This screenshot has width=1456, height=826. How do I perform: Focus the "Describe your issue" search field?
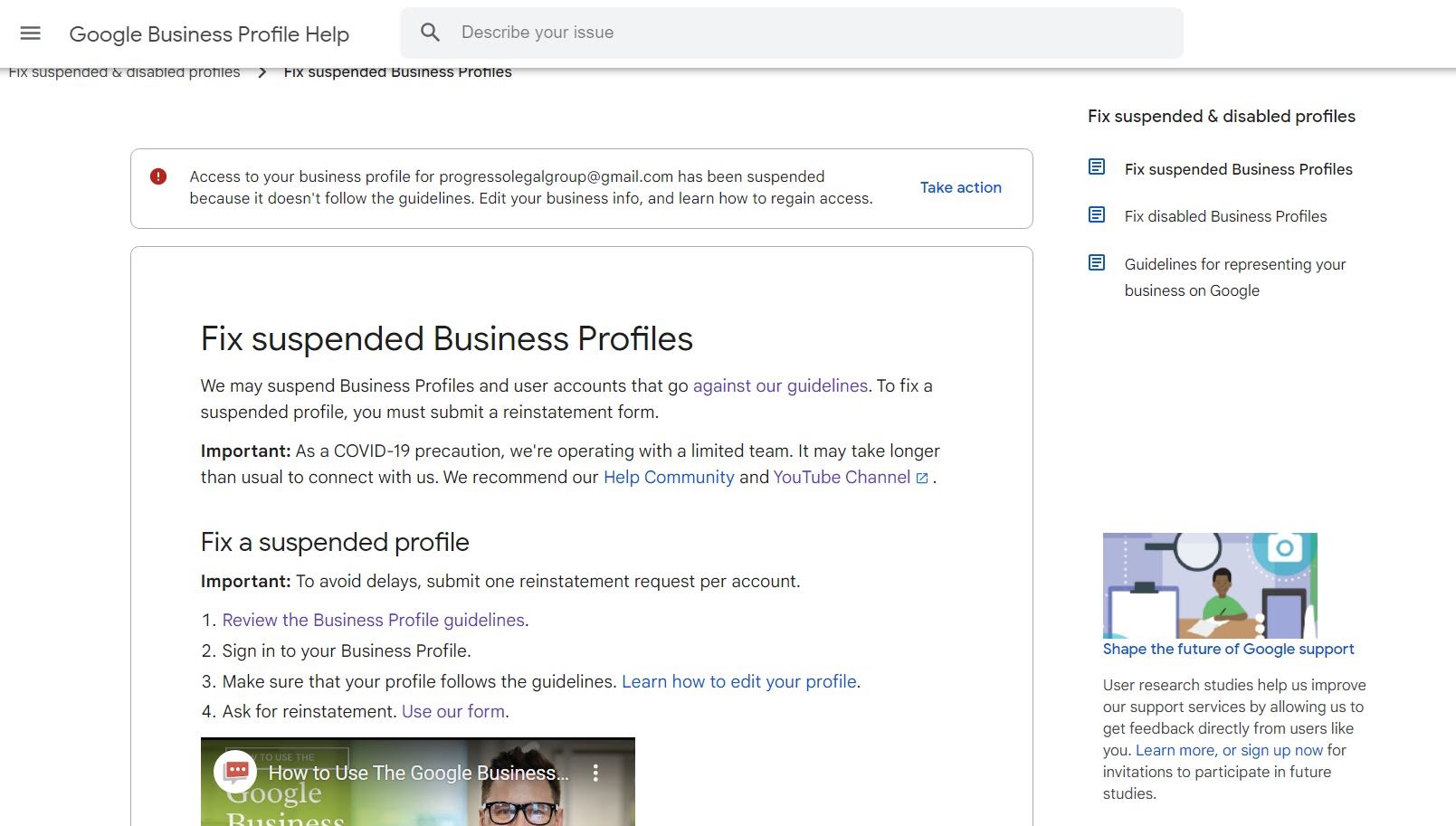coord(791,33)
